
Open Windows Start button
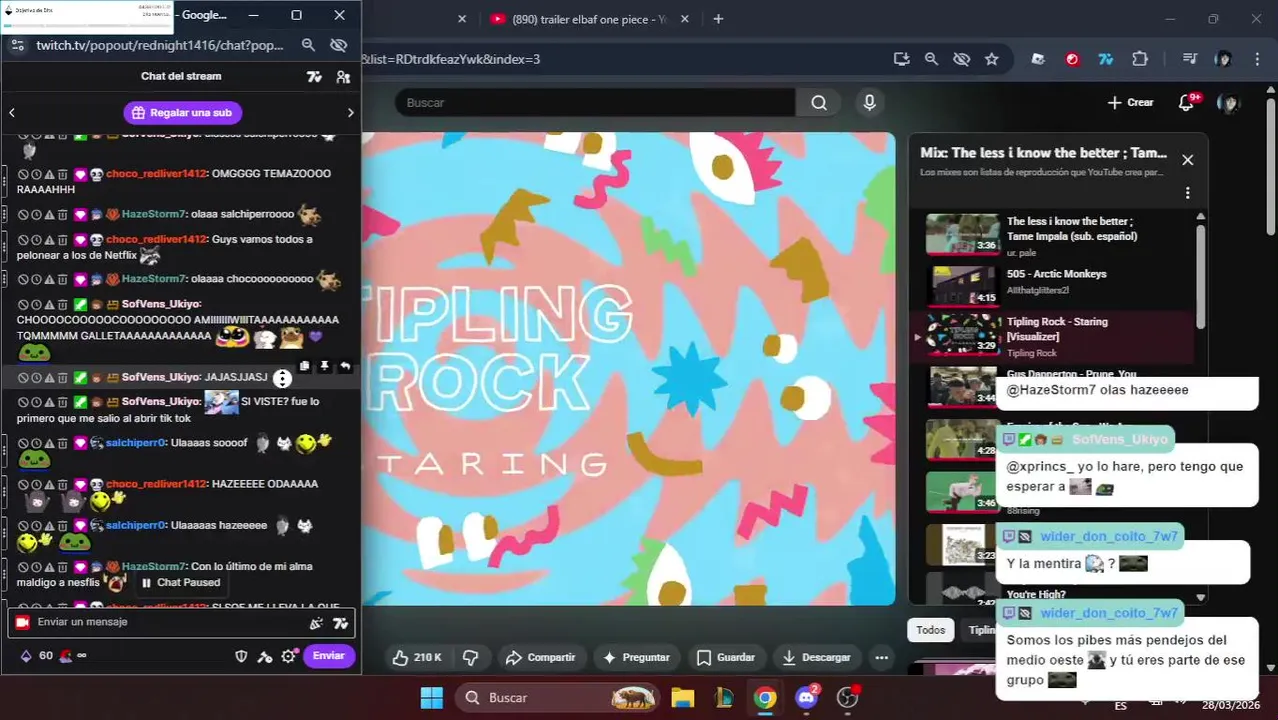[x=432, y=698]
